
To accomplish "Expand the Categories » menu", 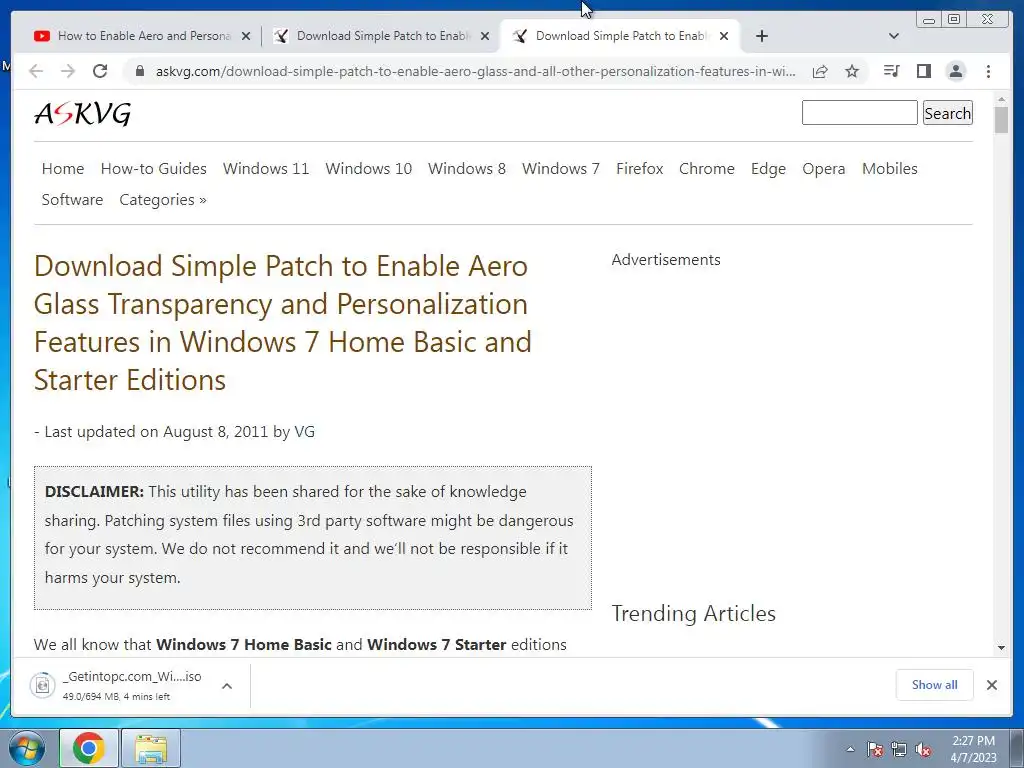I will pyautogui.click(x=163, y=200).
